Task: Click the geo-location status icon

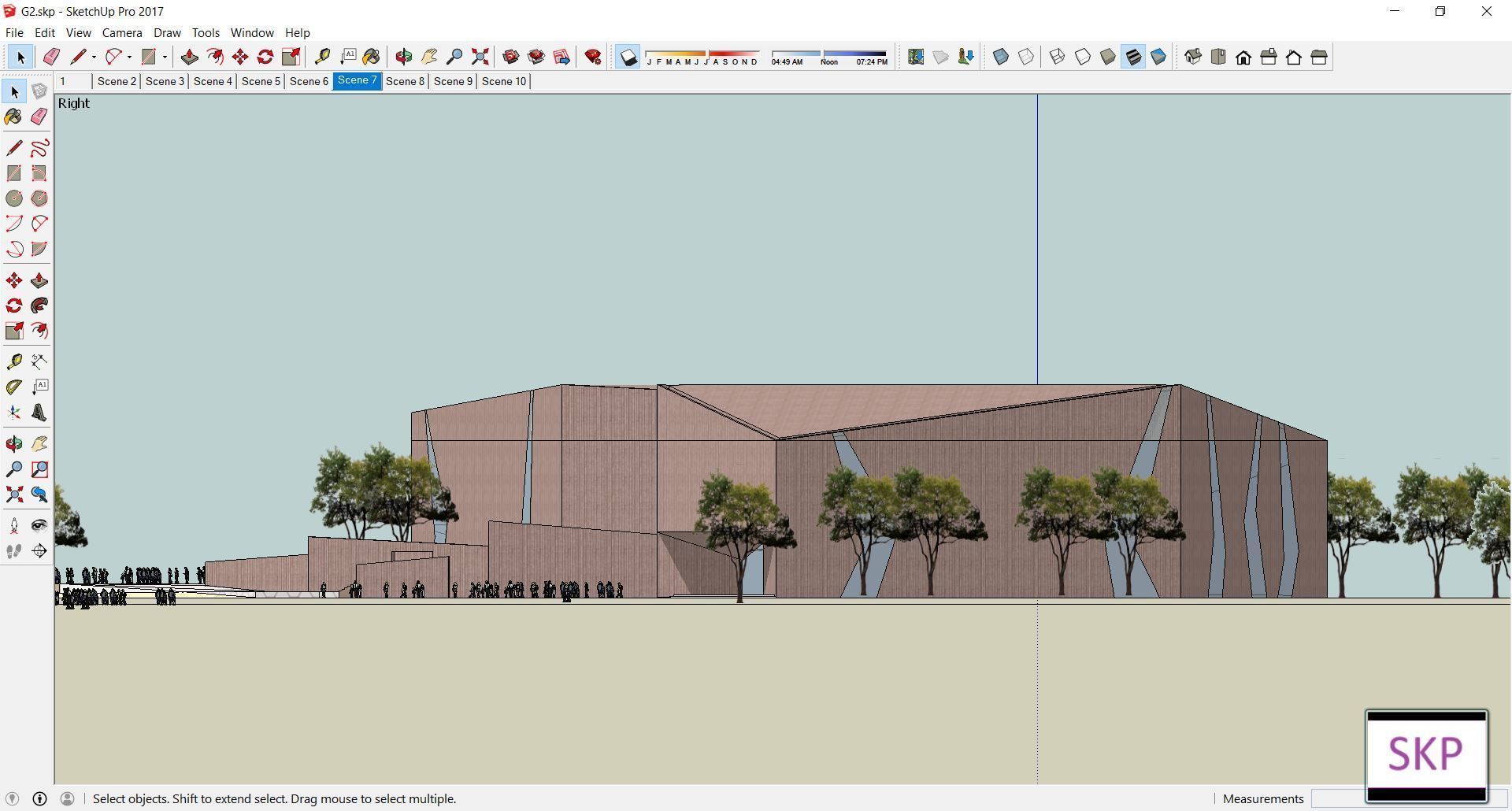Action: [x=12, y=798]
